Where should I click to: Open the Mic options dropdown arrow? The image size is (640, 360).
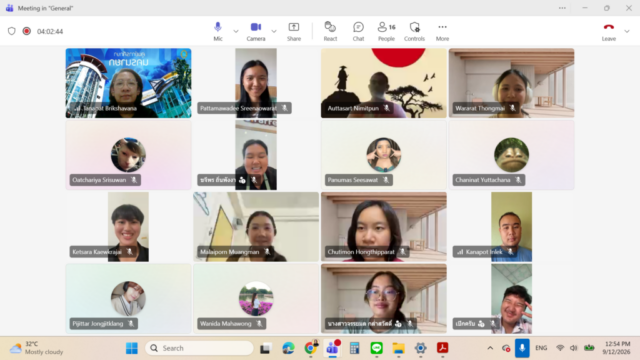(x=236, y=31)
